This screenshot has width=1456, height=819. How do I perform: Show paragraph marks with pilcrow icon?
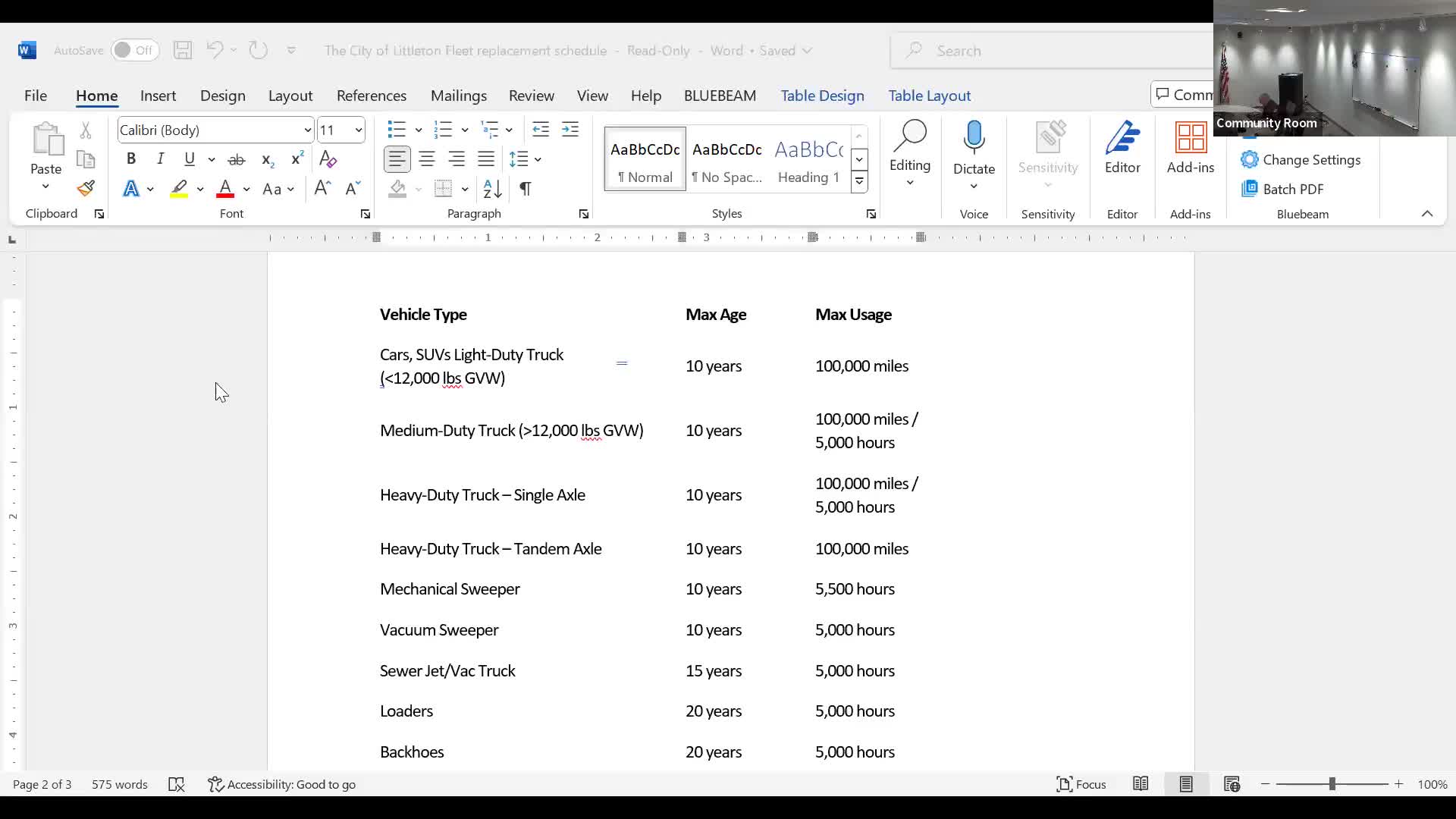[525, 189]
